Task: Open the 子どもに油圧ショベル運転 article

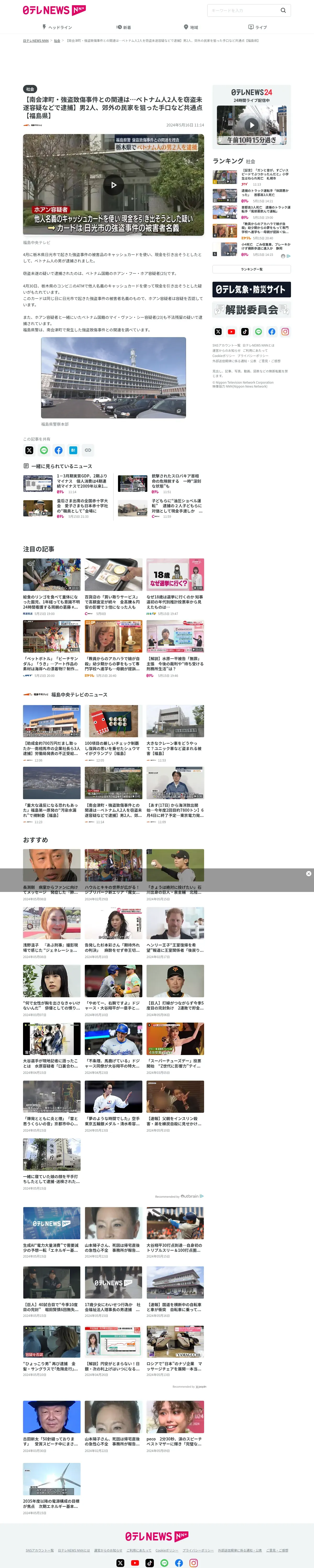Action: coord(160,508)
